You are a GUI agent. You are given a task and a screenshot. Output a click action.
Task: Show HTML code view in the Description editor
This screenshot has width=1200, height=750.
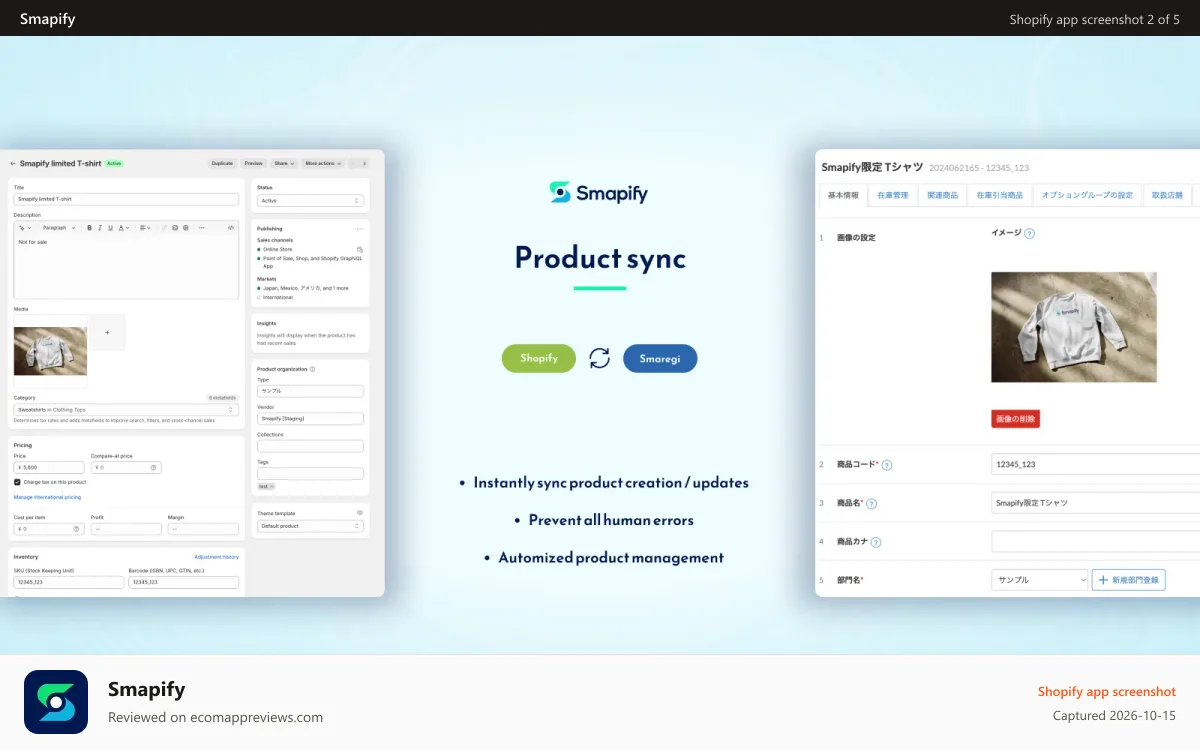click(x=231, y=228)
